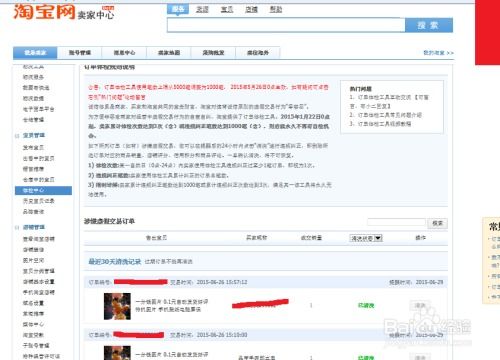The image size is (500, 360).
Task: Open the 消息中心 navigation tab
Action: pos(124,53)
